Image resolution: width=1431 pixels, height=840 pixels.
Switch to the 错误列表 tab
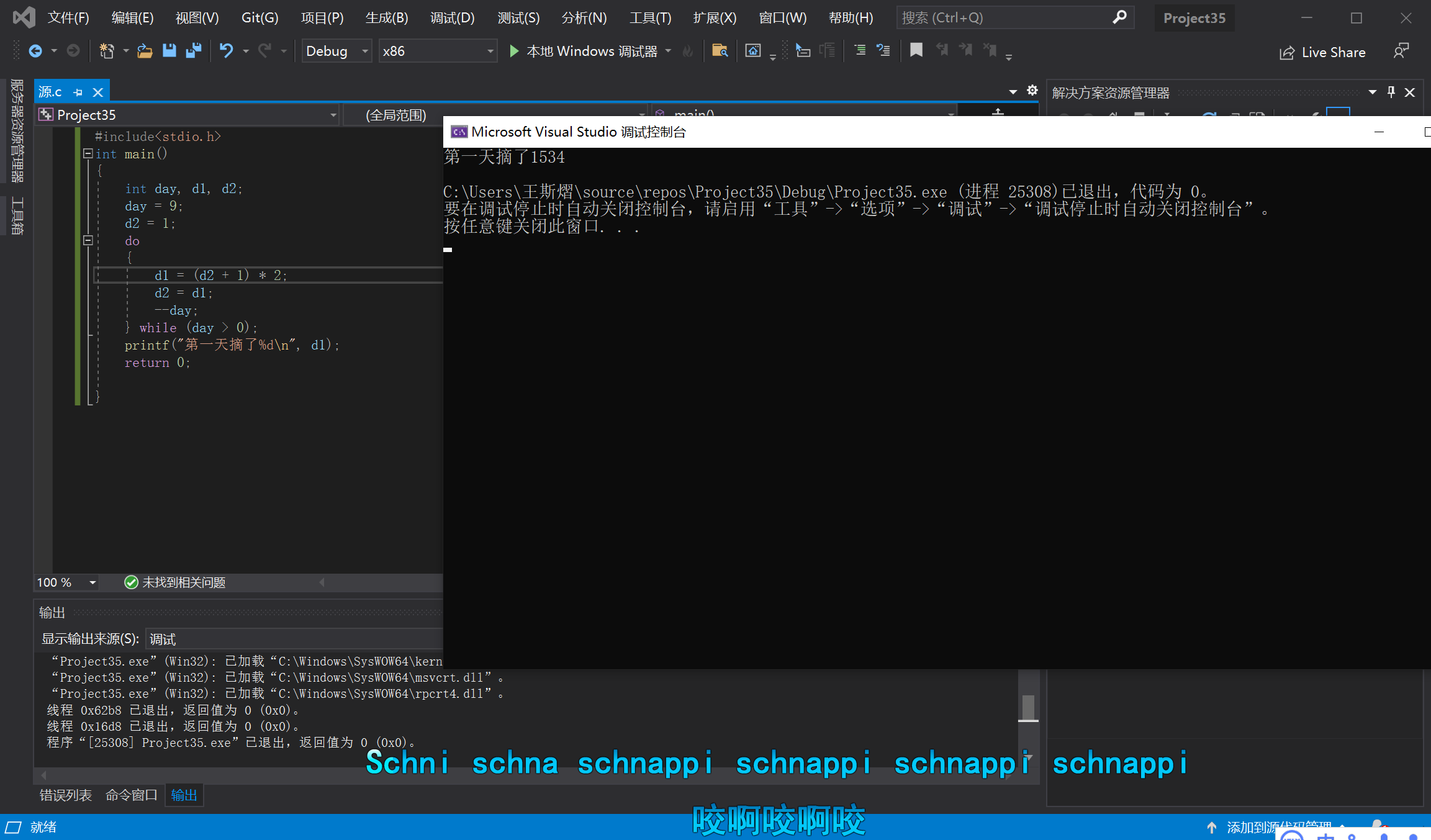click(x=65, y=795)
